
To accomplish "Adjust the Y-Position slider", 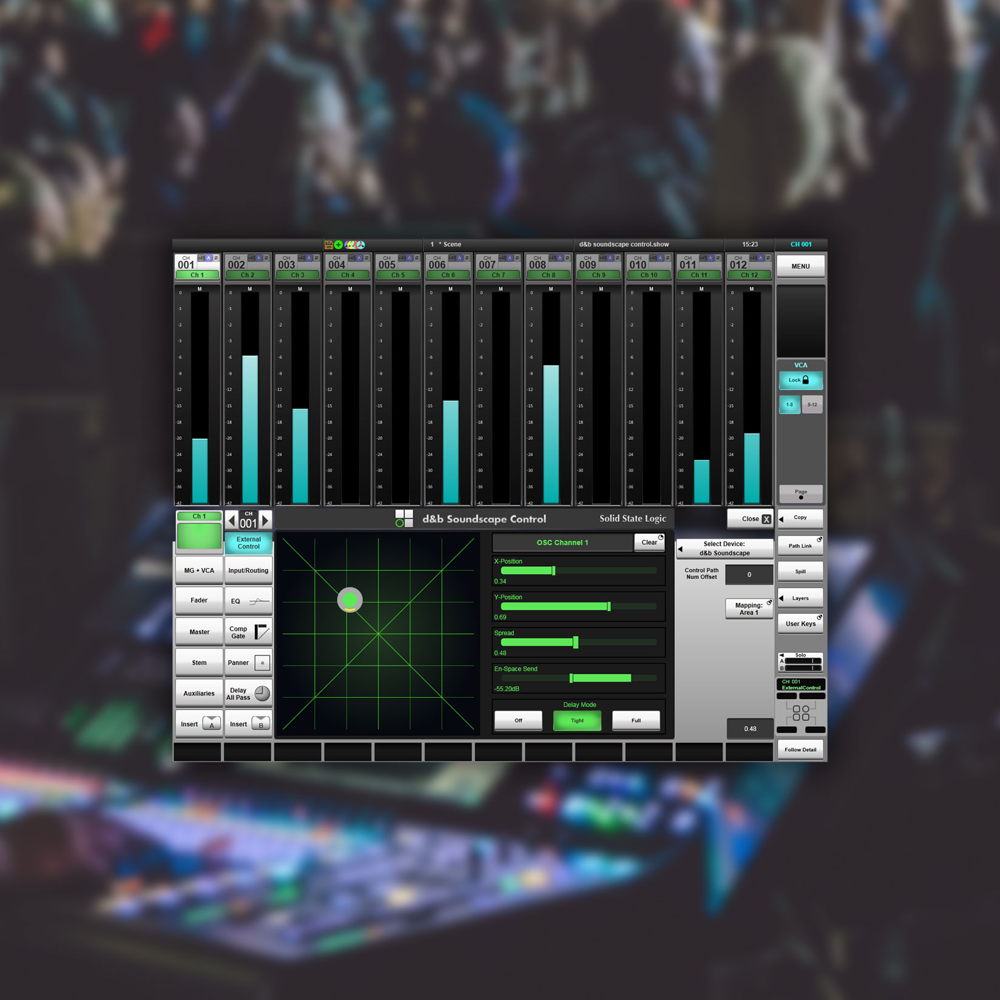I will pos(578,607).
